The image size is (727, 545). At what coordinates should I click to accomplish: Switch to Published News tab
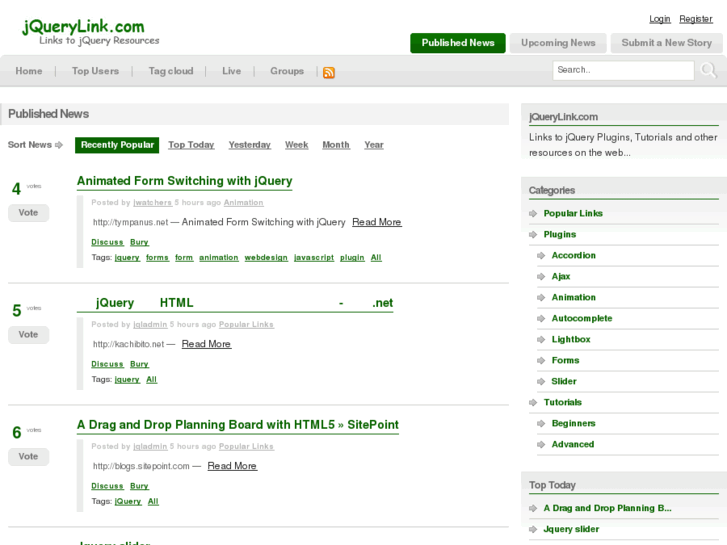(458, 43)
